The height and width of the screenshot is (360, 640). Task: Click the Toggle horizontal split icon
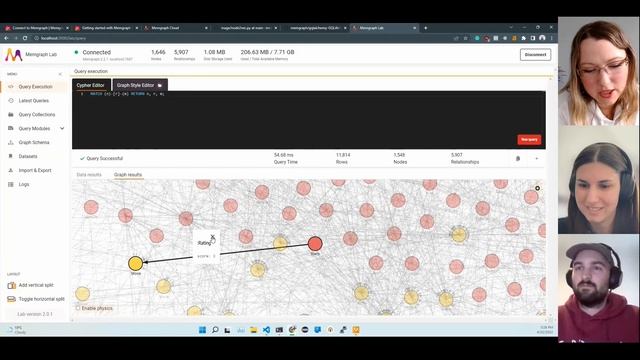tap(11, 299)
